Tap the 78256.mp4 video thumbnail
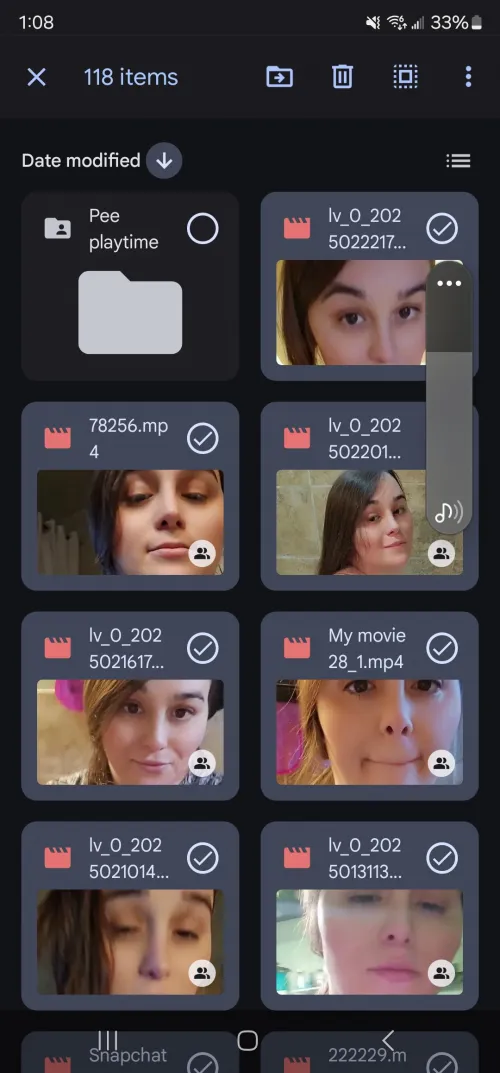Viewport: 500px width, 1073px height. click(130, 522)
